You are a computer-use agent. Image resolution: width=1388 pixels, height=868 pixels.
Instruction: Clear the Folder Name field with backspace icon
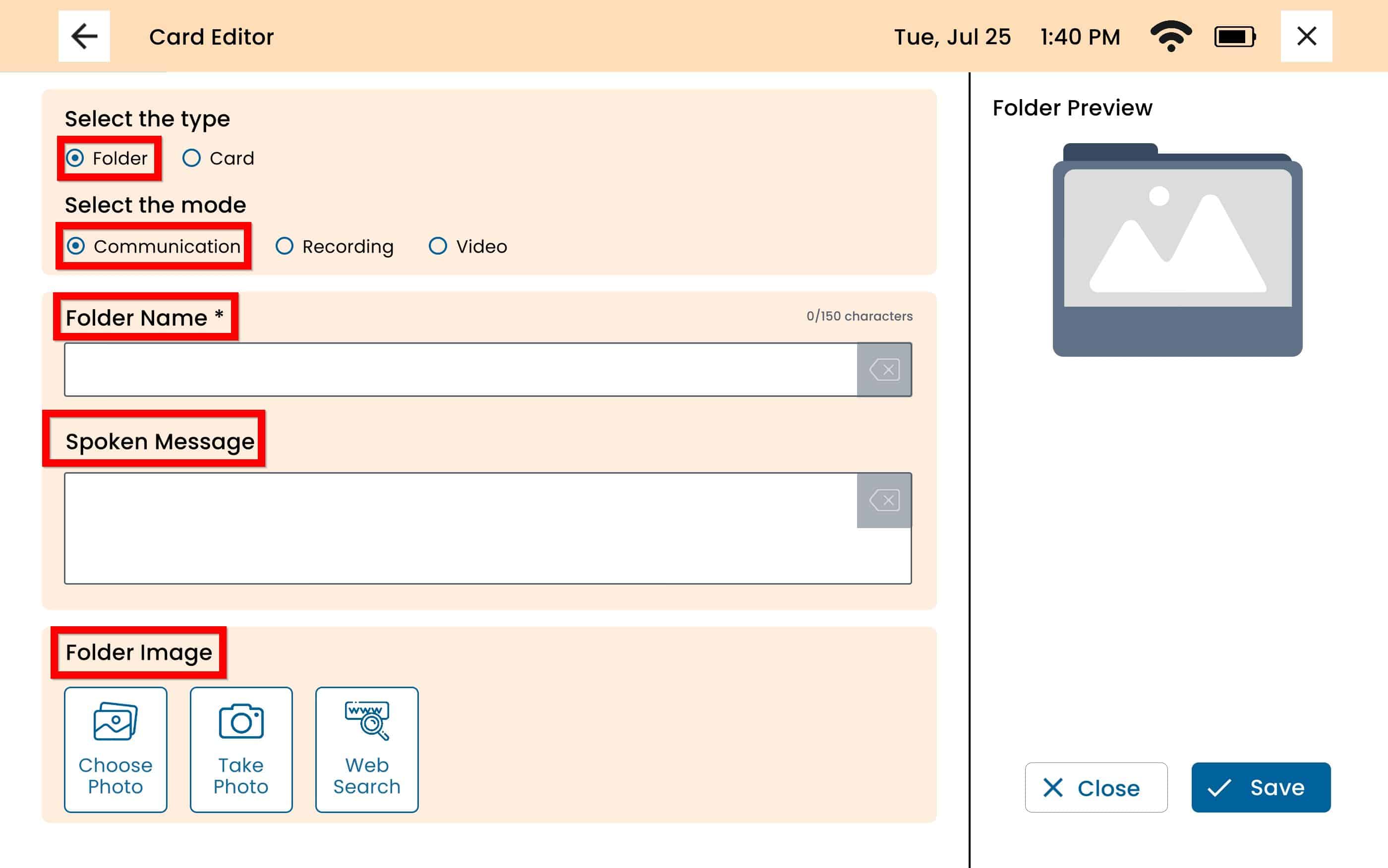point(884,370)
